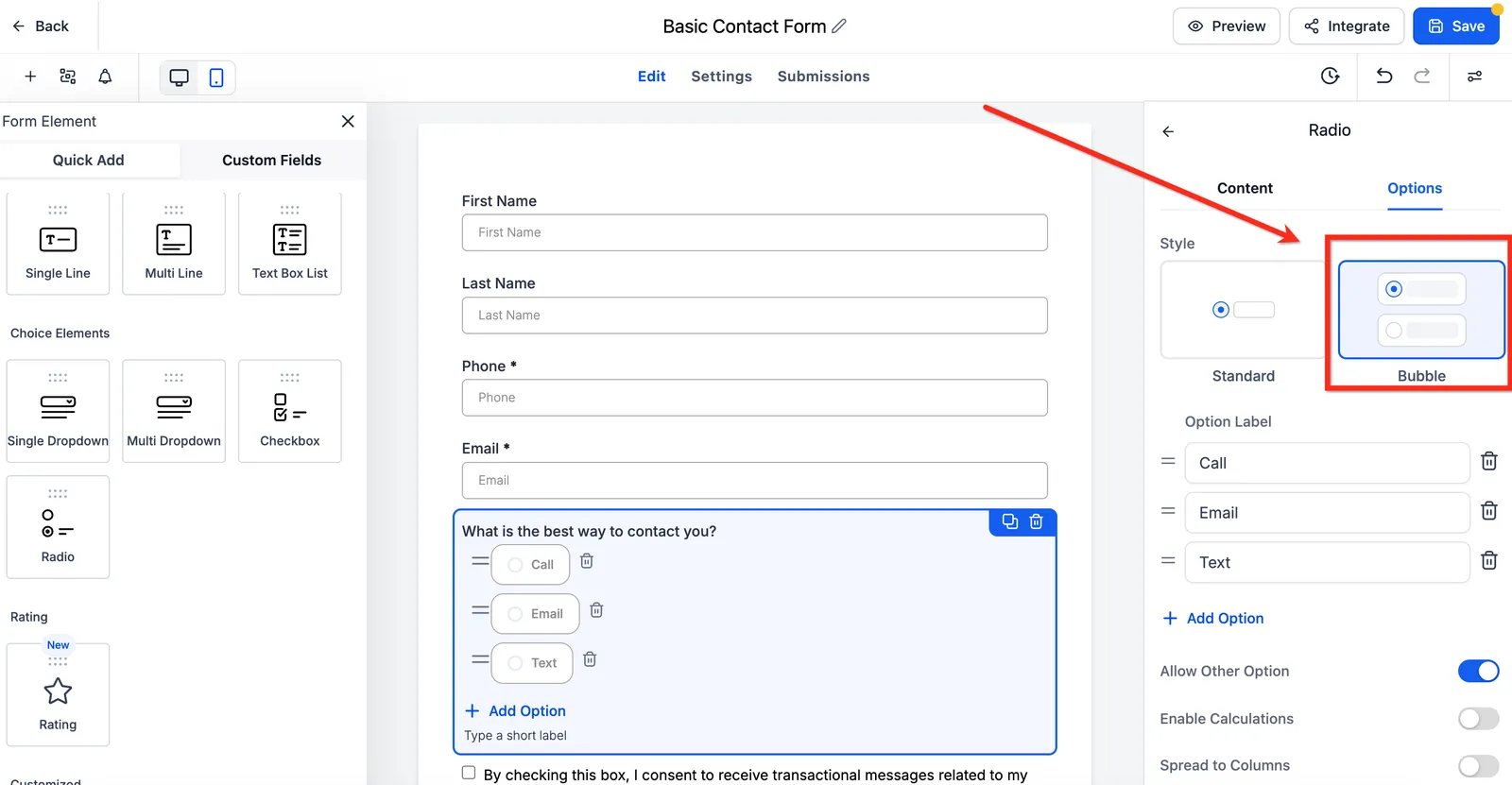This screenshot has height=785, width=1512.
Task: Toggle off Allow Other Option
Action: pyautogui.click(x=1478, y=671)
